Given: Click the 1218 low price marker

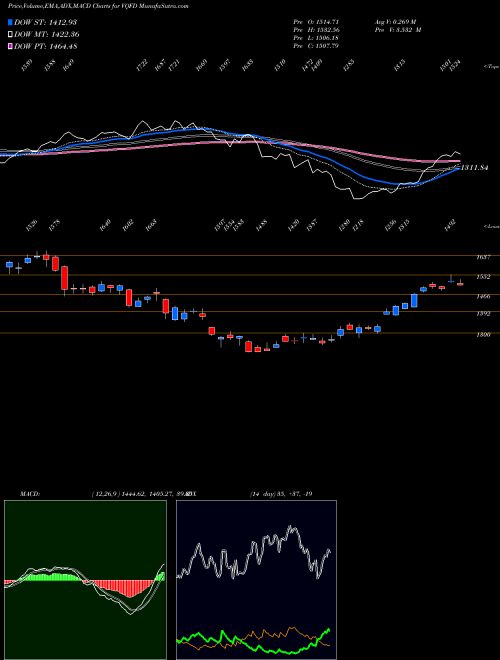Looking at the screenshot, I should tap(358, 225).
